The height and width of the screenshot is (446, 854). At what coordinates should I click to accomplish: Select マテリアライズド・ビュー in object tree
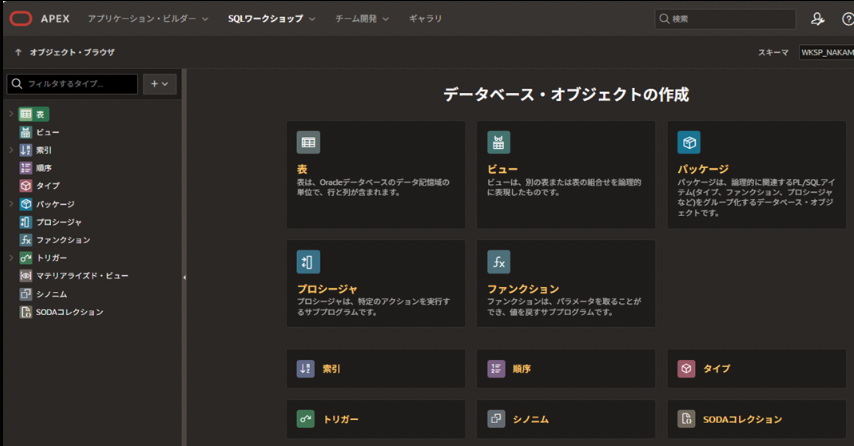click(x=82, y=276)
